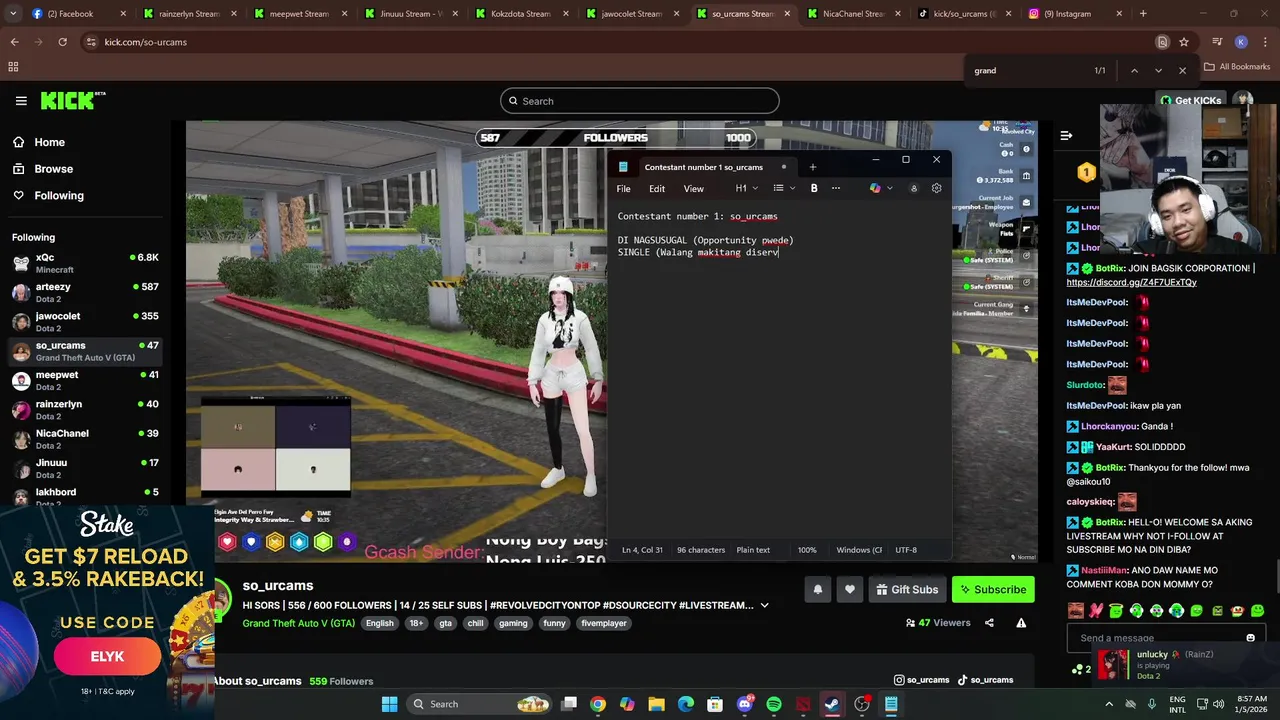The height and width of the screenshot is (720, 1280).
Task: Collapse the chat panel
Action: 1066,136
